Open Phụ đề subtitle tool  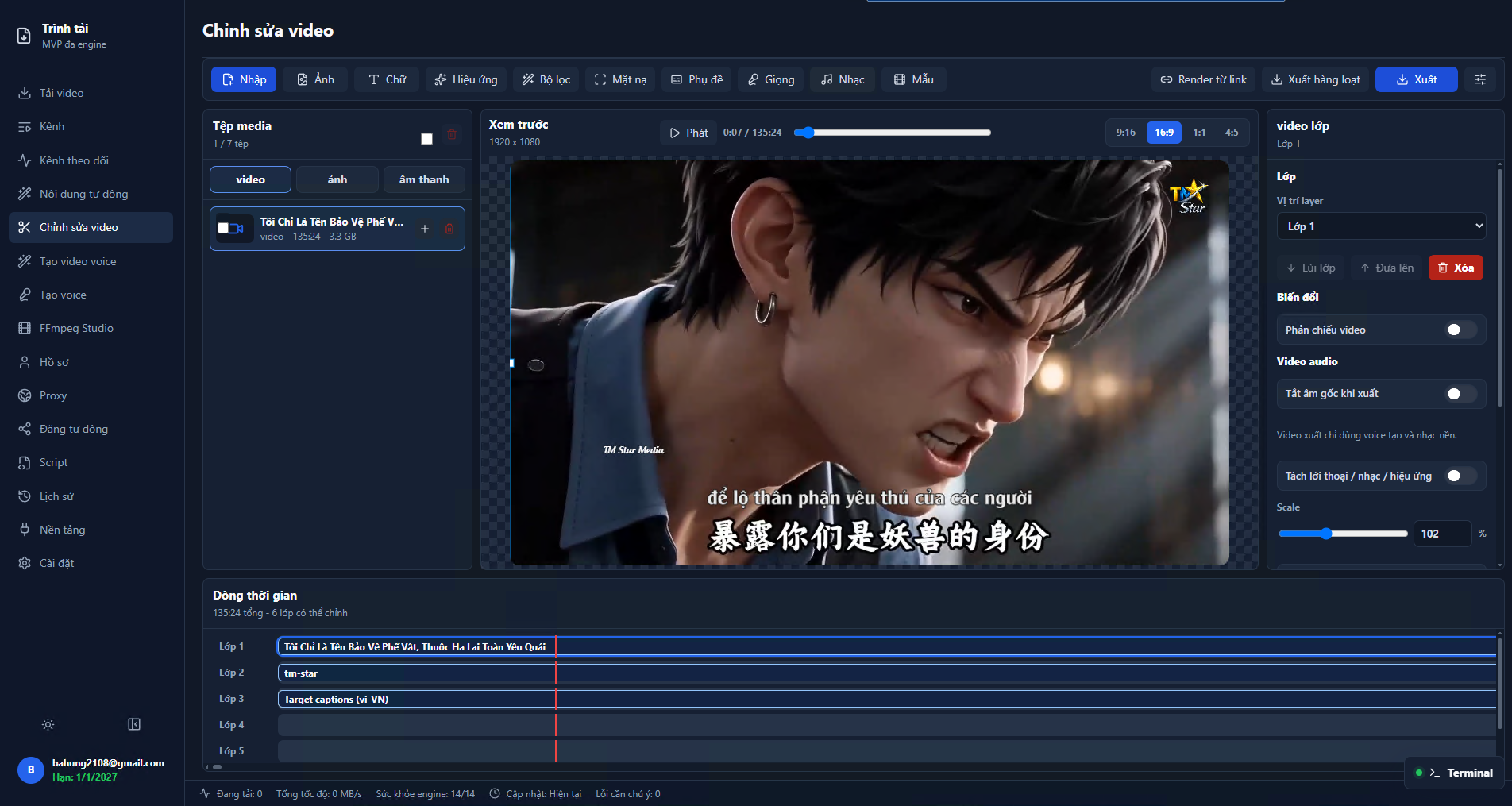click(697, 79)
